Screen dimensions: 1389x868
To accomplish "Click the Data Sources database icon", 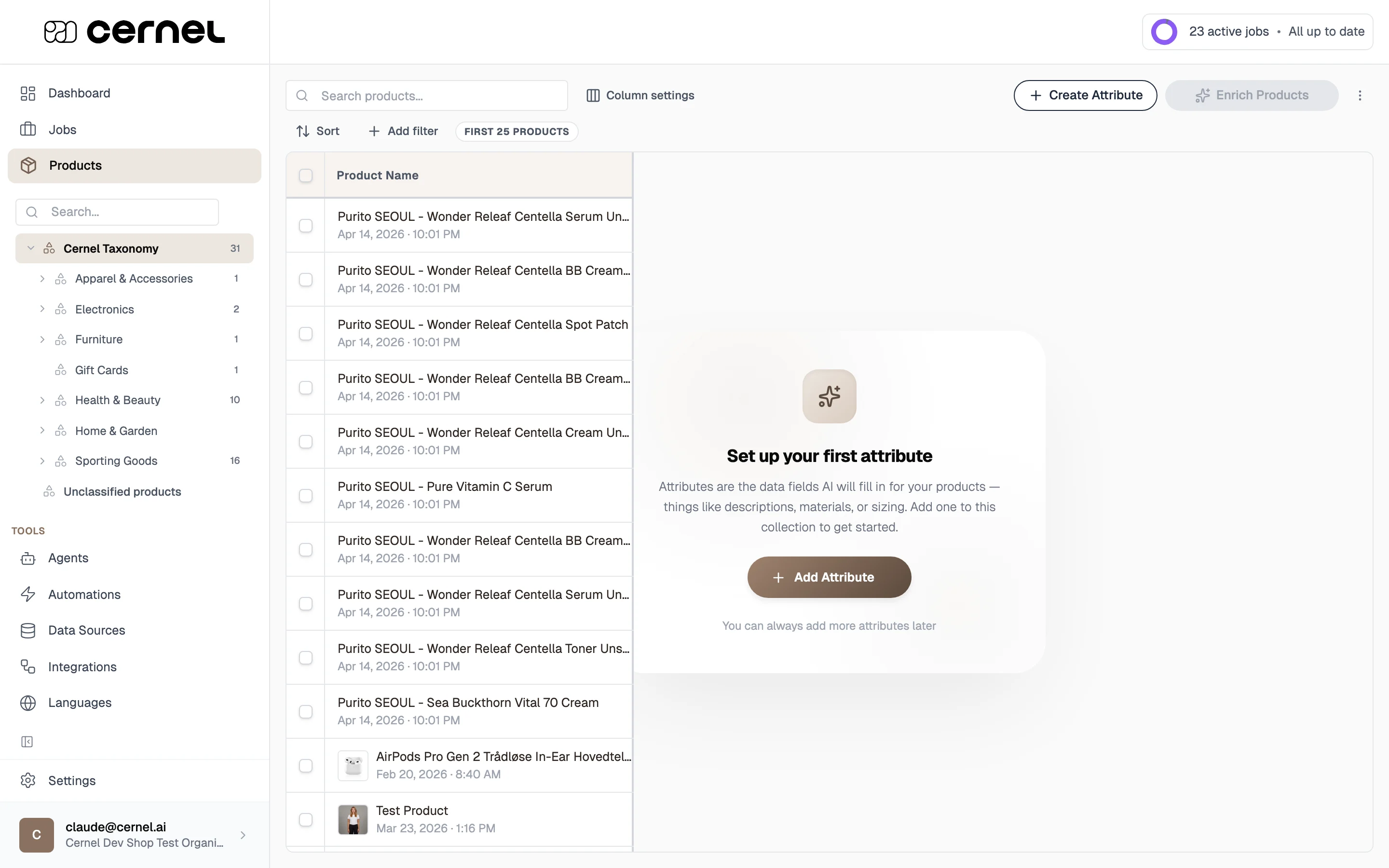I will (x=27, y=630).
